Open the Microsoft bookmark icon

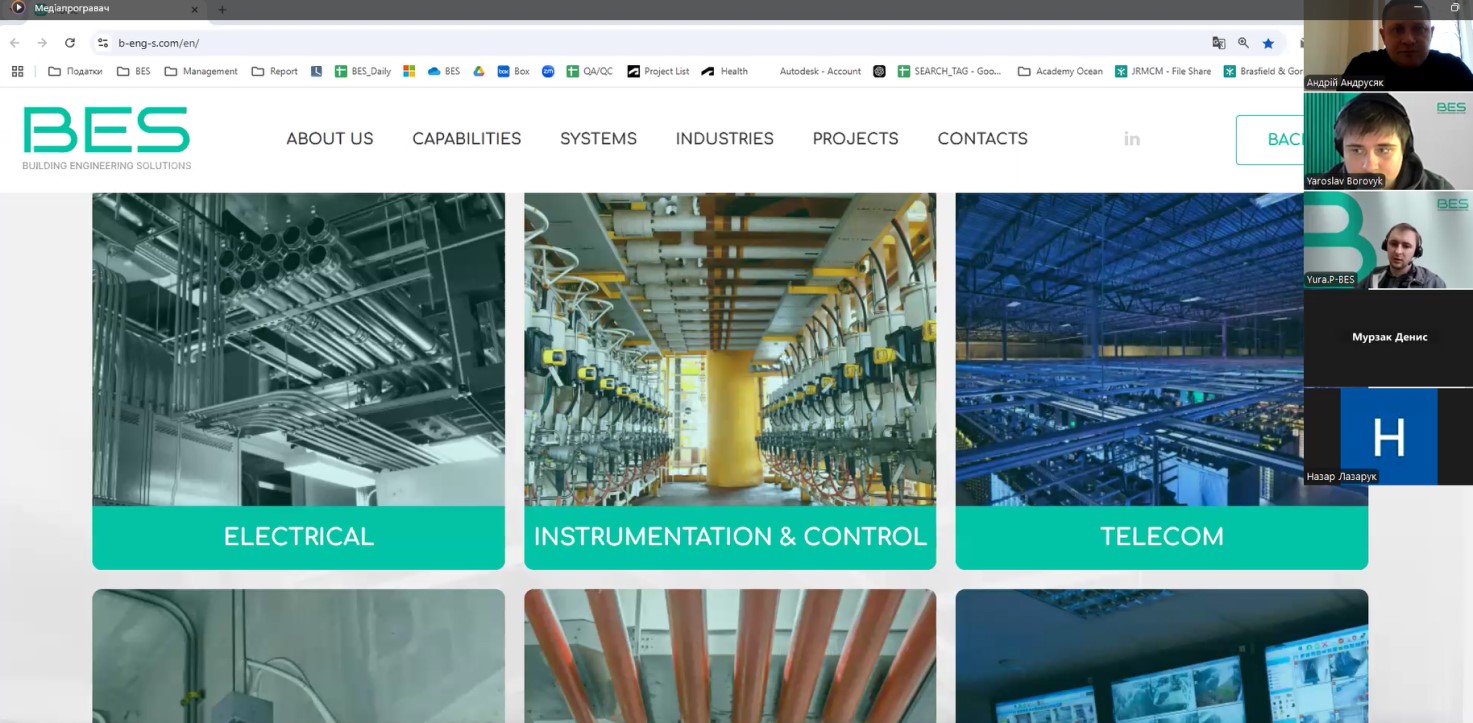tap(409, 71)
